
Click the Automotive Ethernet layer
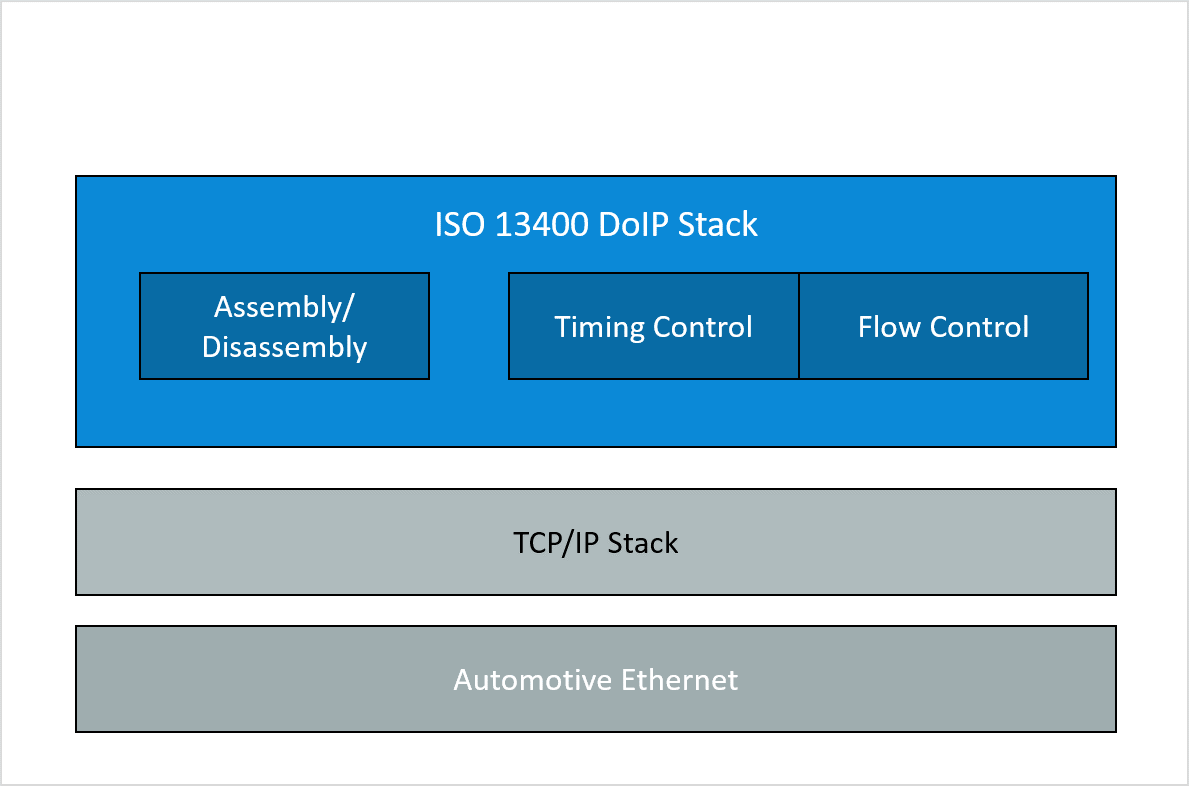coord(596,679)
